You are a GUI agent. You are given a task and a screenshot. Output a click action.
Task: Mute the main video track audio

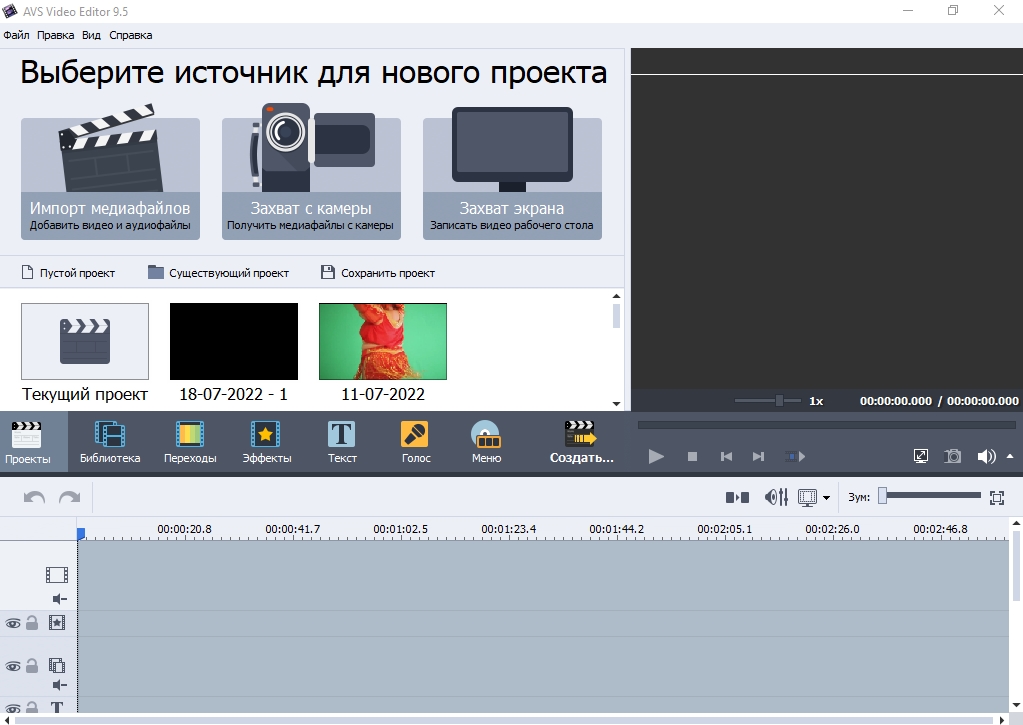tap(59, 598)
